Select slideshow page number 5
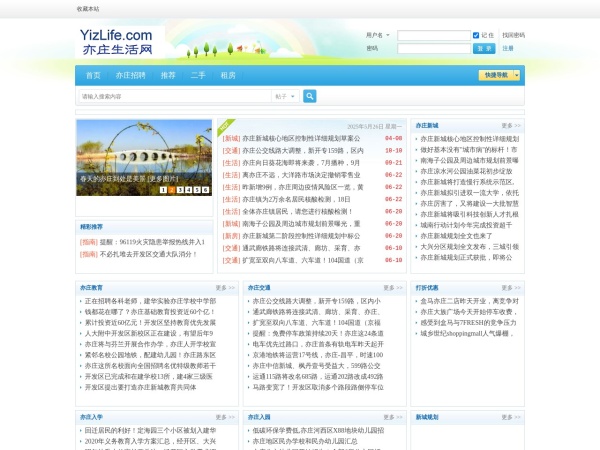This screenshot has height=450, width=600. point(197,190)
